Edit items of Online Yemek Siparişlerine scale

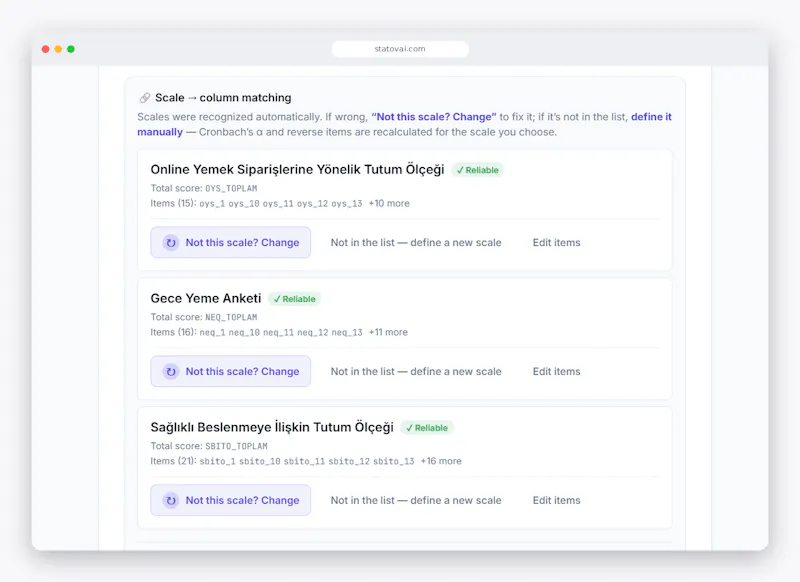point(557,242)
